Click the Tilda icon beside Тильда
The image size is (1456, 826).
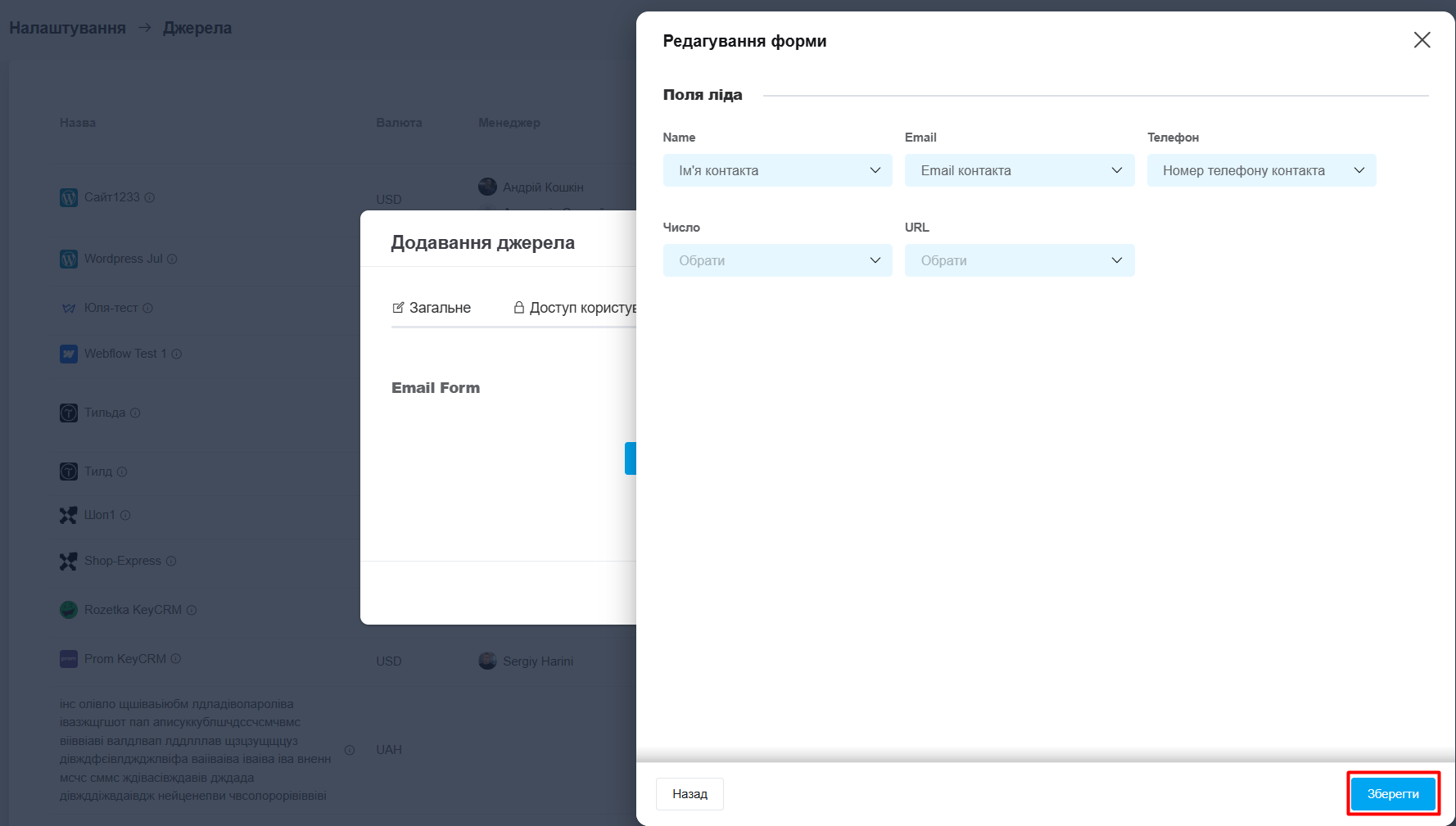coord(69,413)
